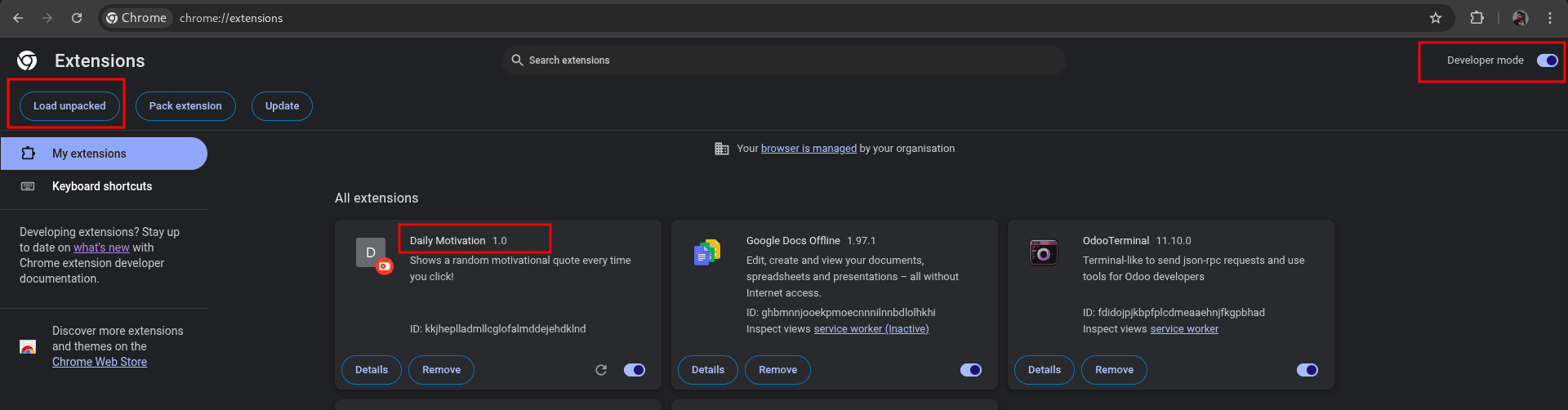Click the Daily Motivation ID text
1568x410 pixels.
[x=498, y=329]
